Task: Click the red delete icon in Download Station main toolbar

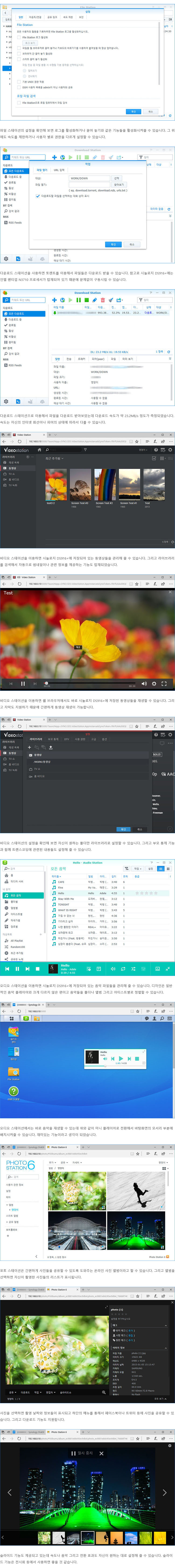Action: click(x=102, y=300)
